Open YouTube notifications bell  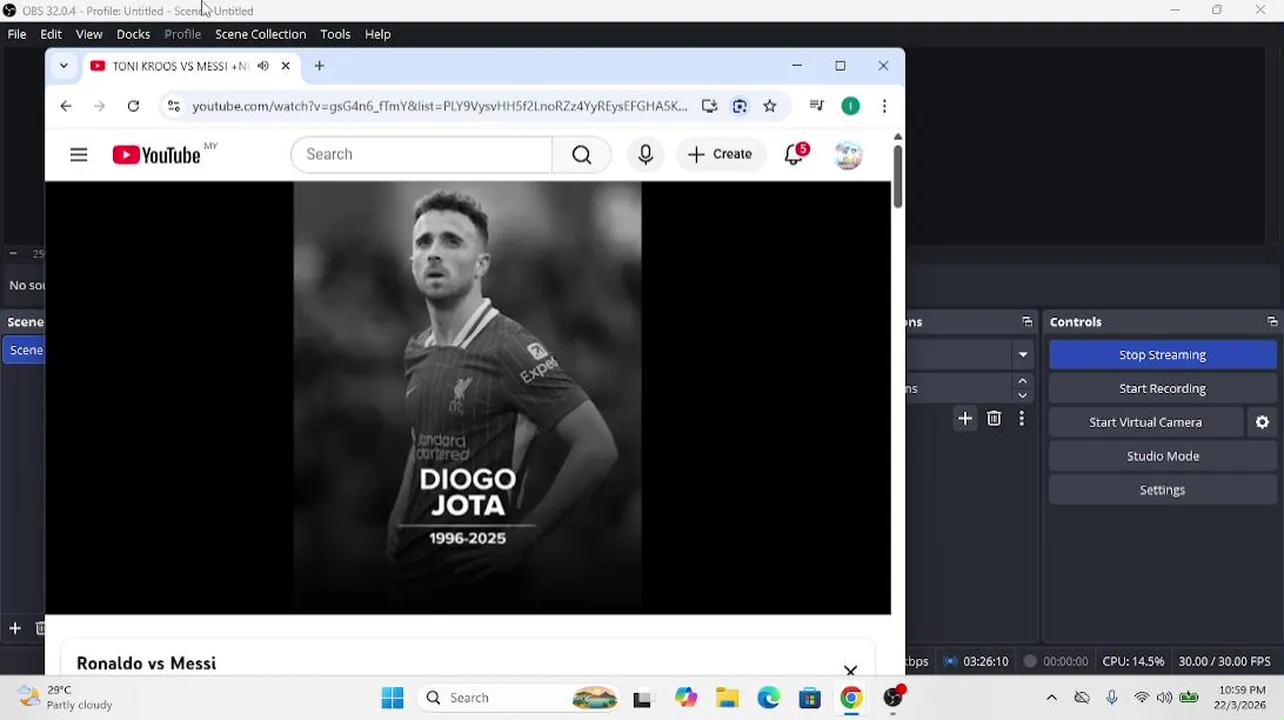[795, 155]
